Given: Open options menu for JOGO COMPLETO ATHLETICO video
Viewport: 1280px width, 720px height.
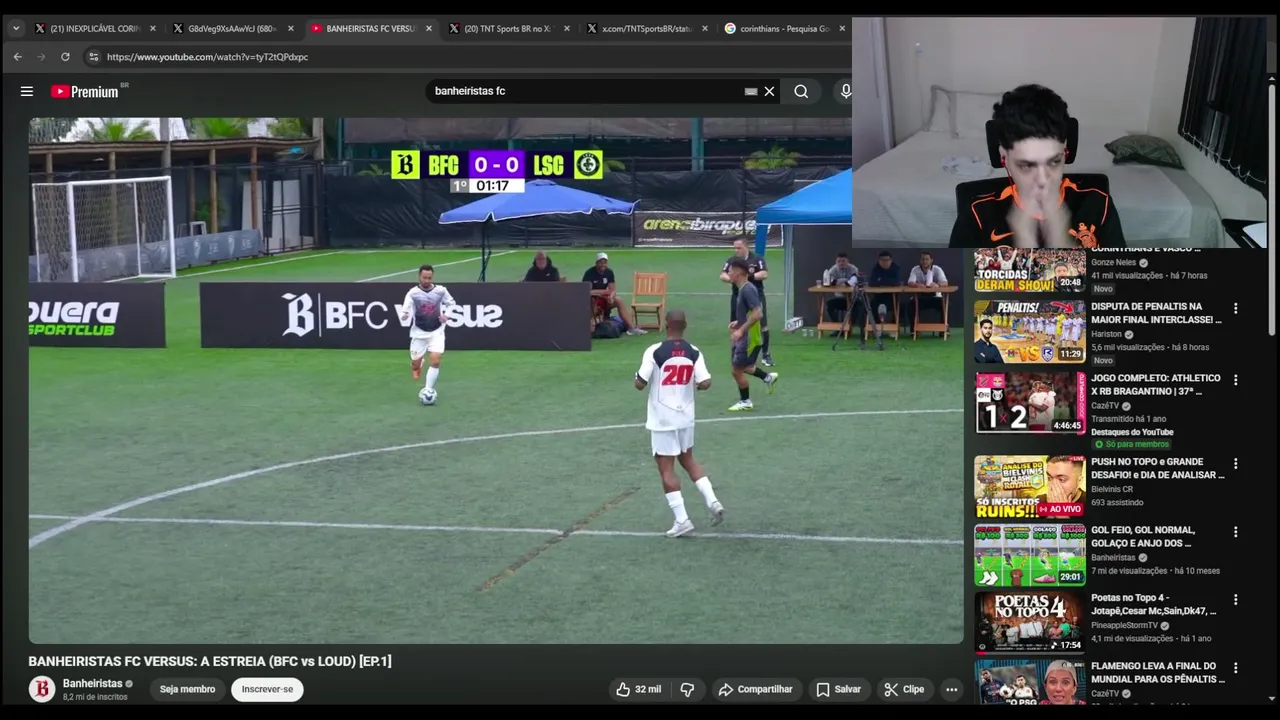Looking at the screenshot, I should tap(1235, 380).
